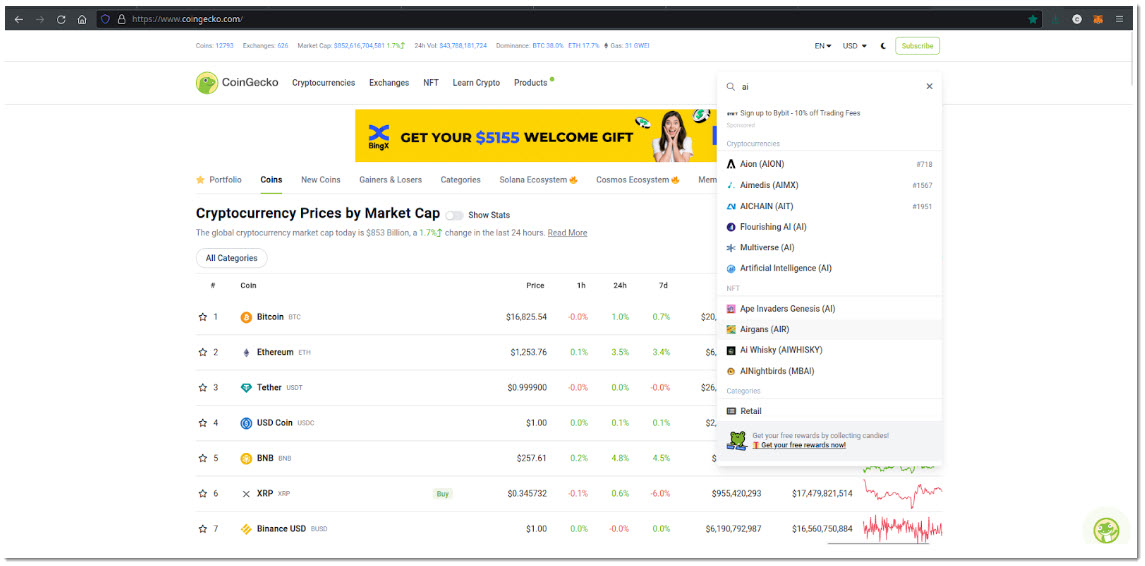The image size is (1145, 566).
Task: Star XRP as favorite
Action: click(x=203, y=494)
